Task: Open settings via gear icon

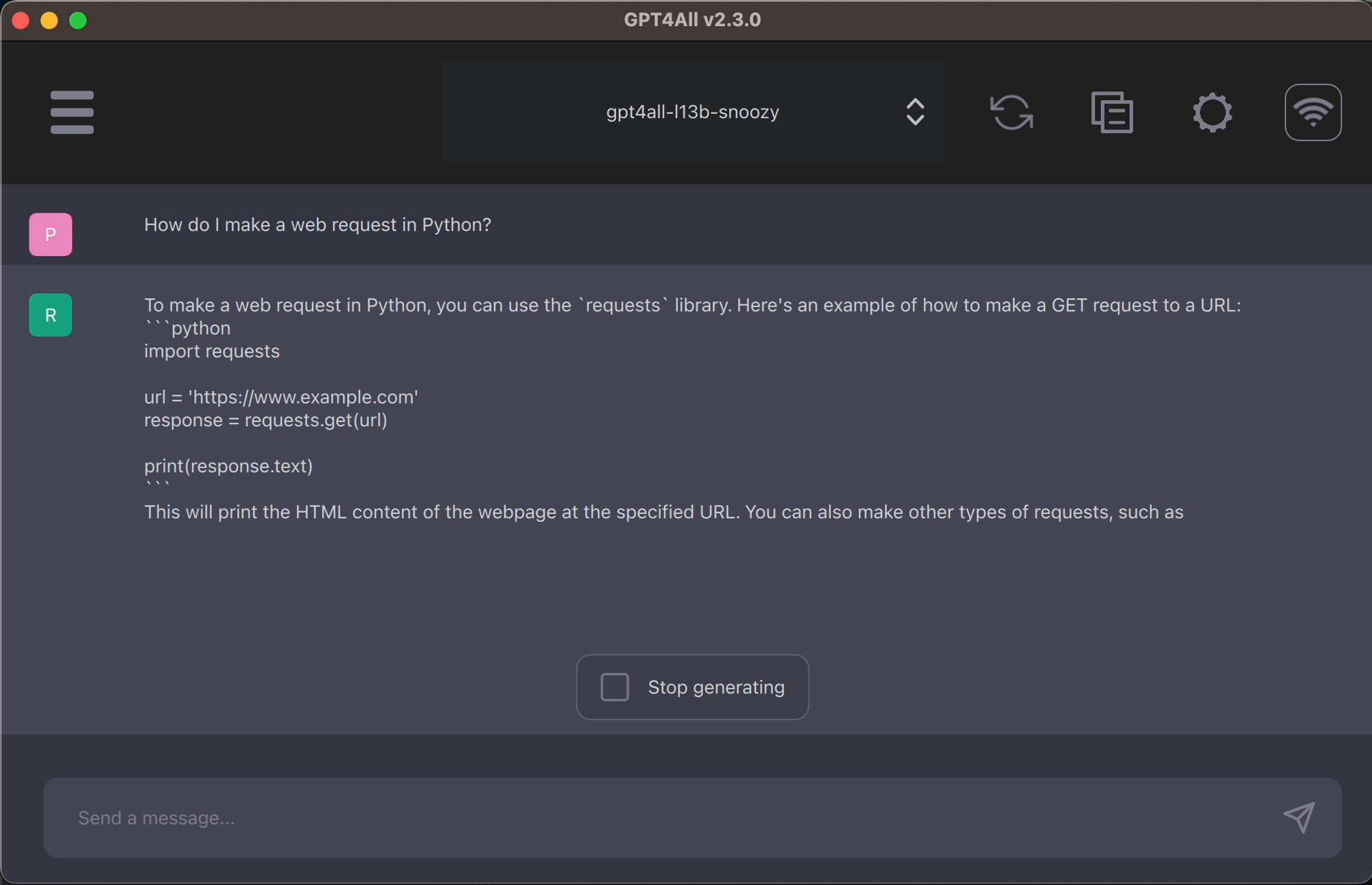Action: 1212,112
